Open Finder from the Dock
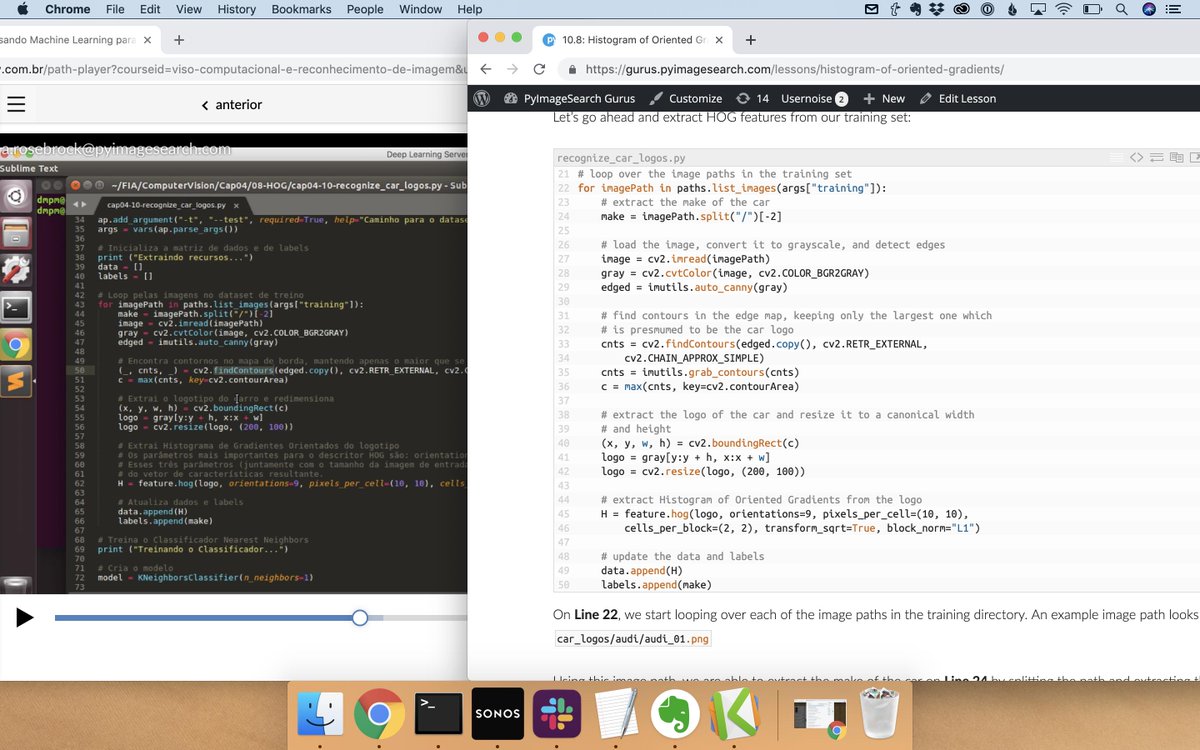Screen dimensions: 1200x750 coord(321,714)
